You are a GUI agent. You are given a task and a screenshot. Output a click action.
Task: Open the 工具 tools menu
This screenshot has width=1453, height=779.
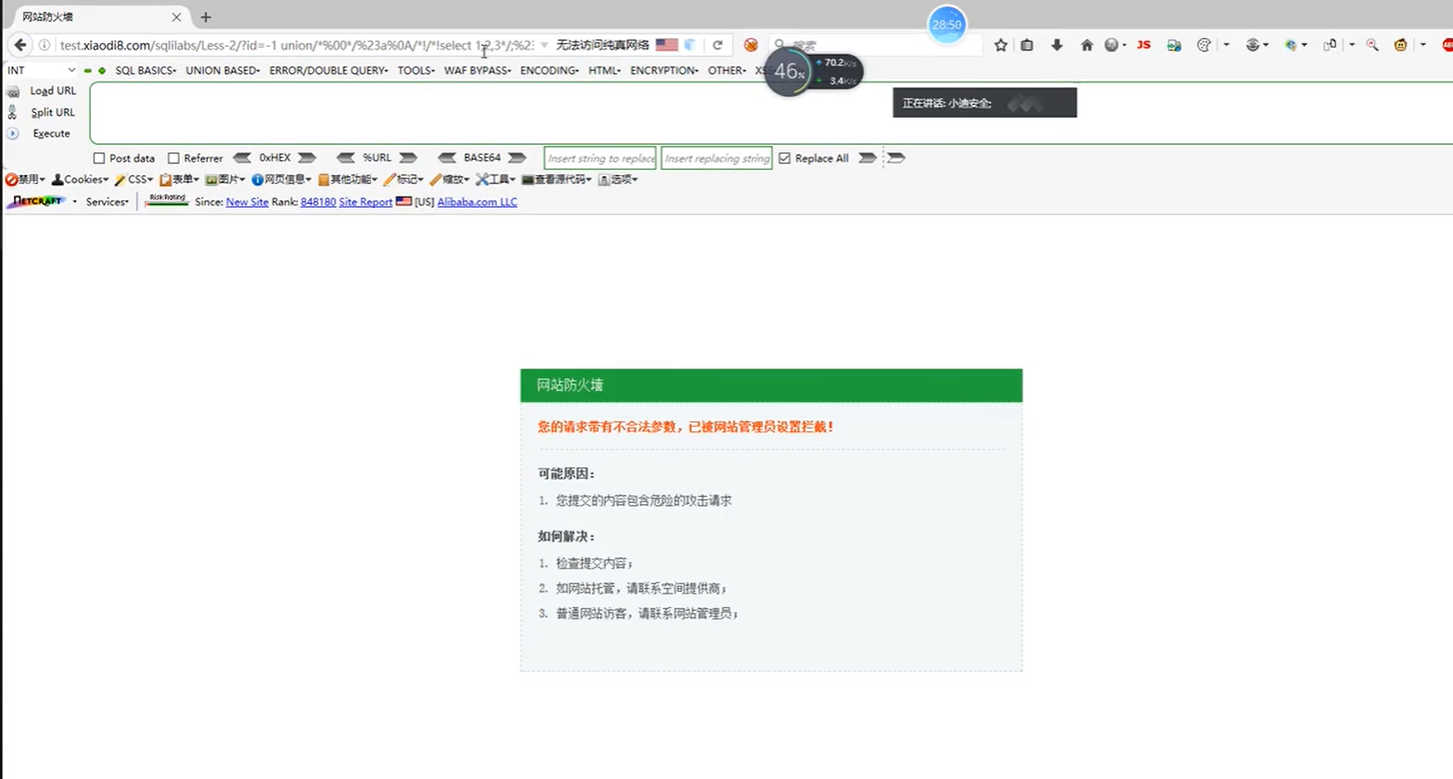497,179
